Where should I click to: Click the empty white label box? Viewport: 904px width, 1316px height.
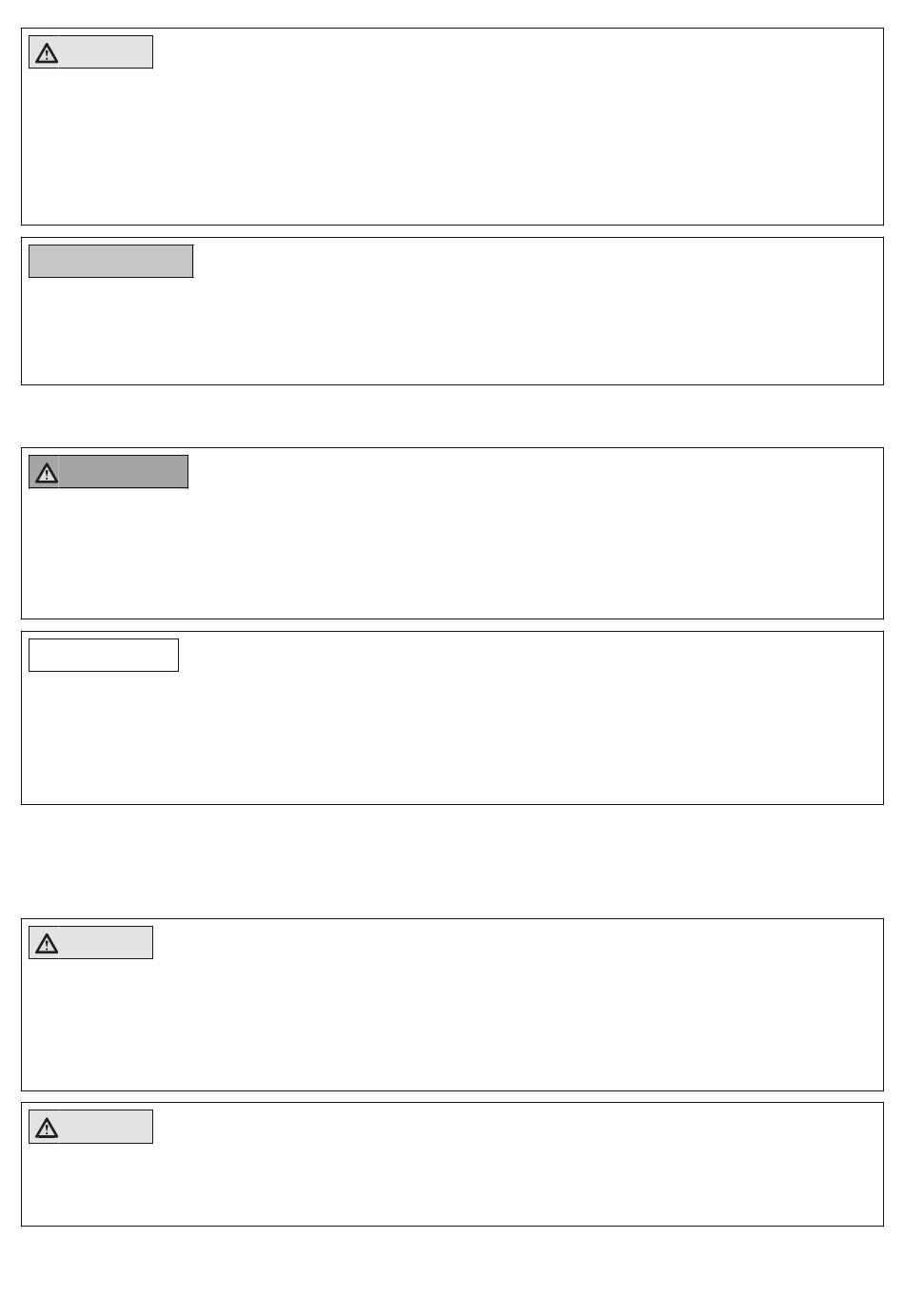[x=104, y=655]
